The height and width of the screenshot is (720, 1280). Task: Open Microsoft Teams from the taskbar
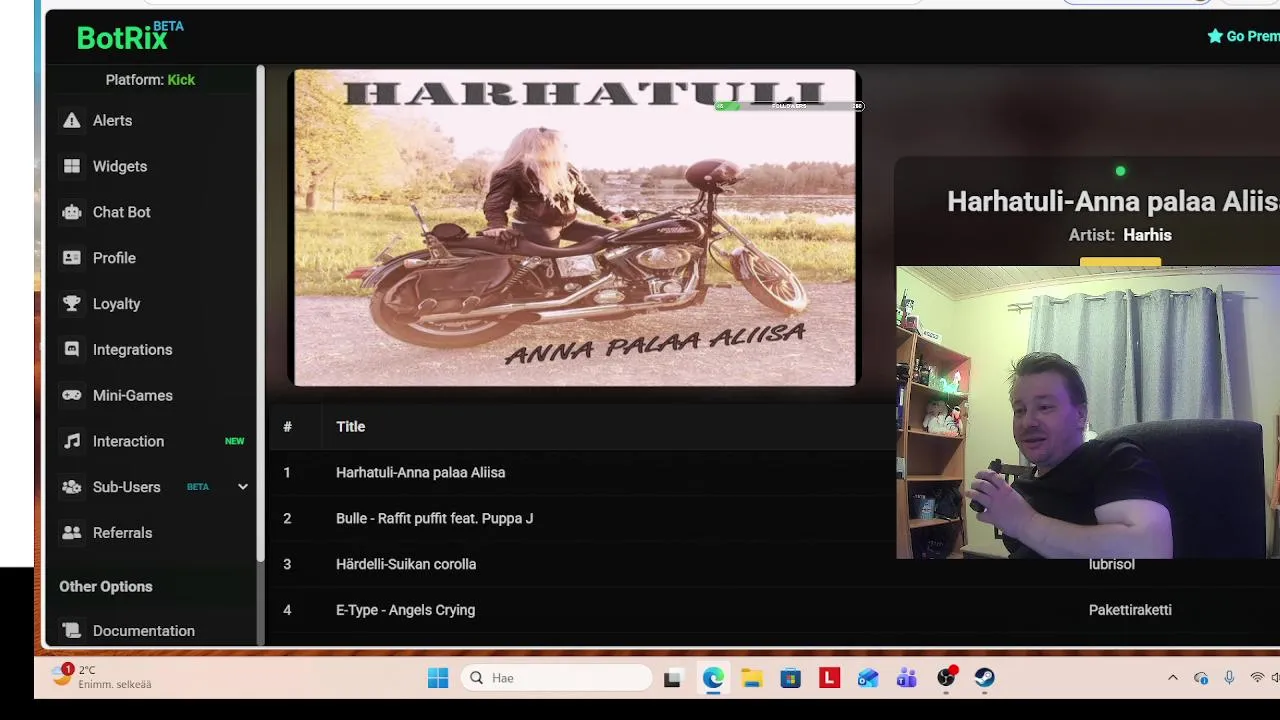pos(907,678)
